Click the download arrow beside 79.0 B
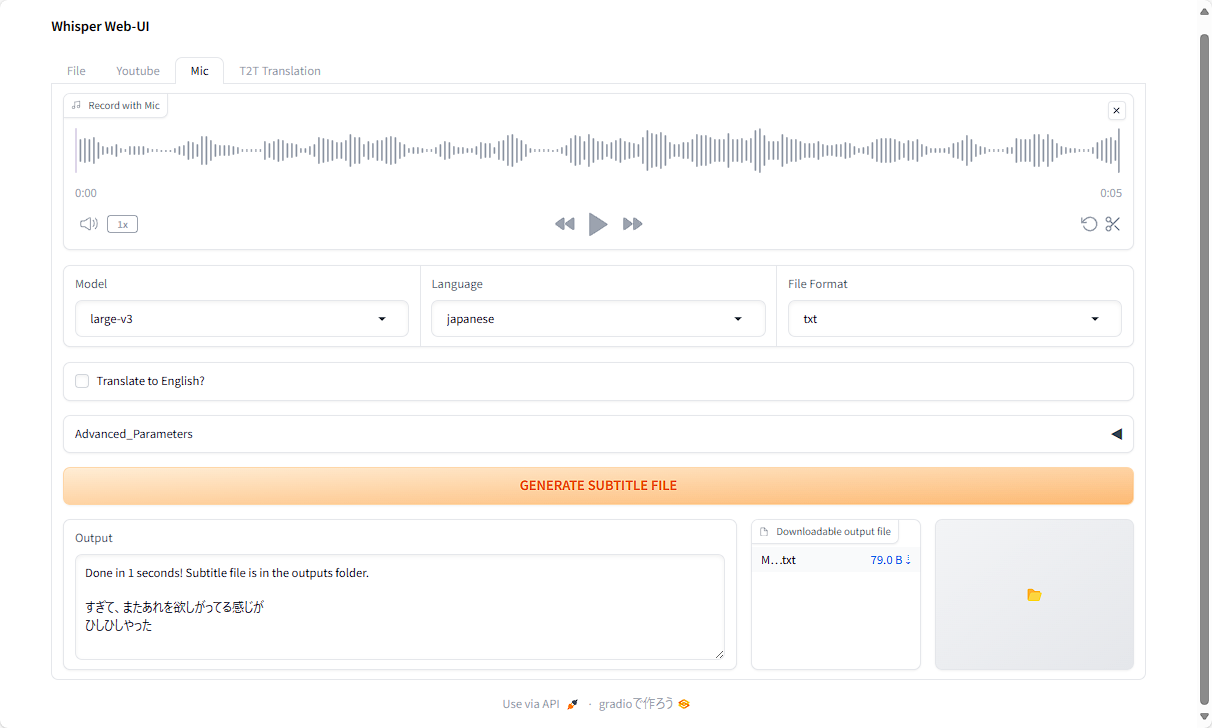This screenshot has height=728, width=1212. (908, 560)
